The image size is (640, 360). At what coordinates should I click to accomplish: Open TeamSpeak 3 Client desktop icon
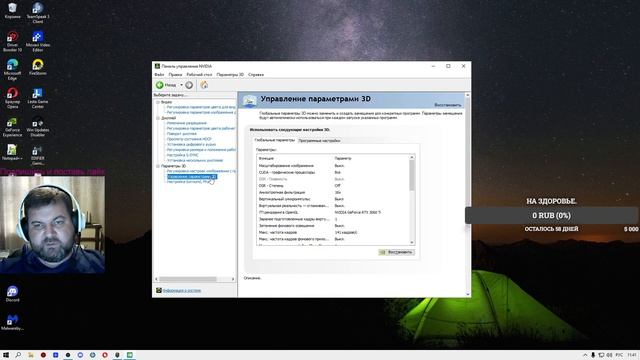point(38,12)
